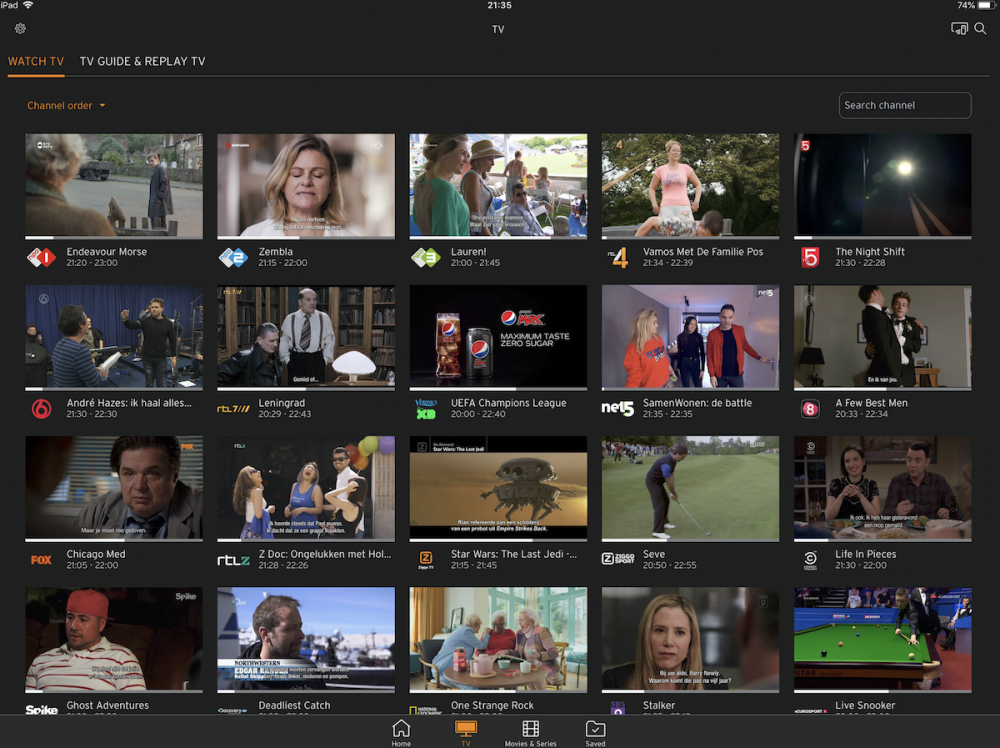Screen dimensions: 1000x748
Task: Play the One Strange Rock thumbnail
Action: (x=498, y=640)
